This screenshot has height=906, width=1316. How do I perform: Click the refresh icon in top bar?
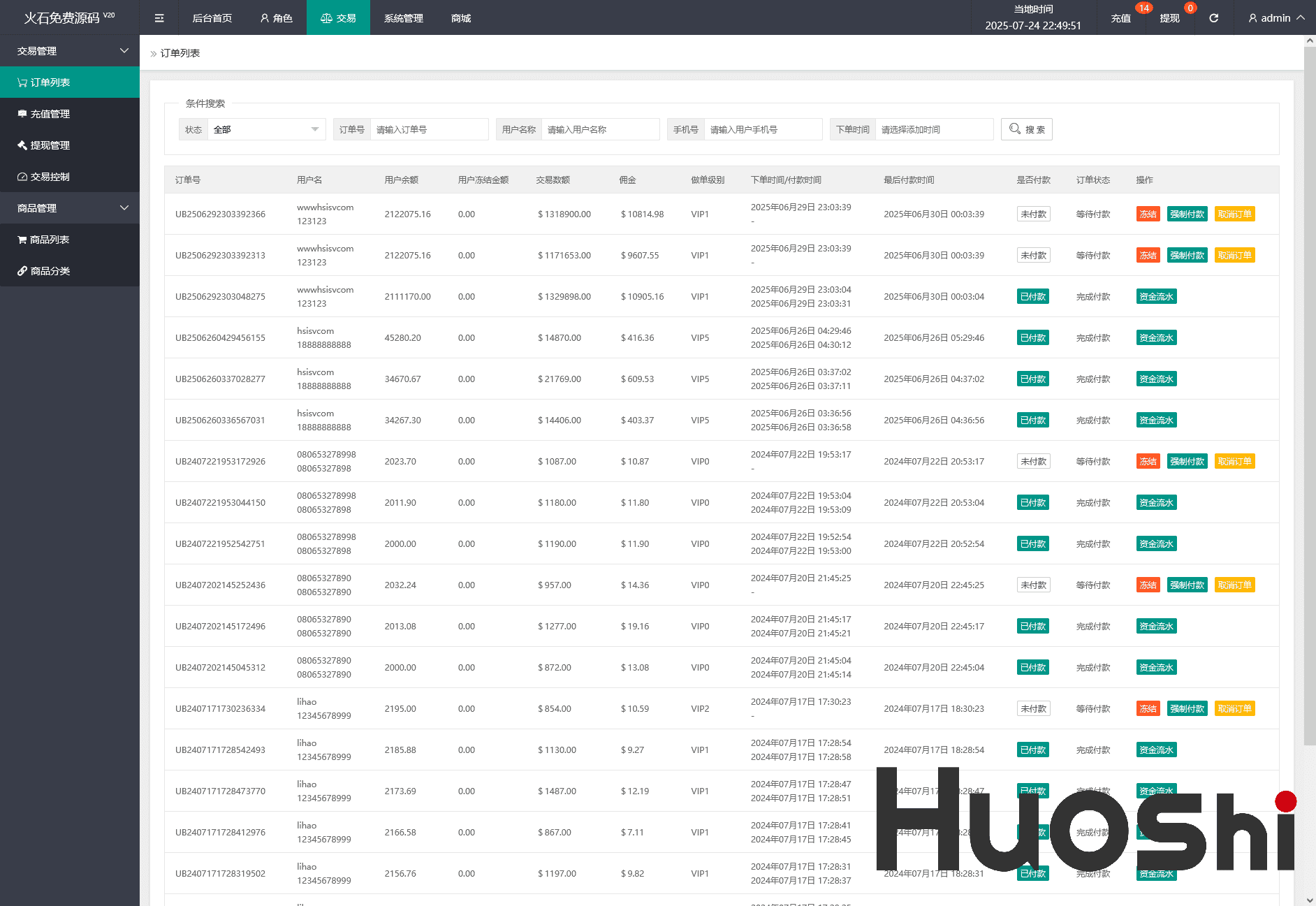[x=1214, y=18]
